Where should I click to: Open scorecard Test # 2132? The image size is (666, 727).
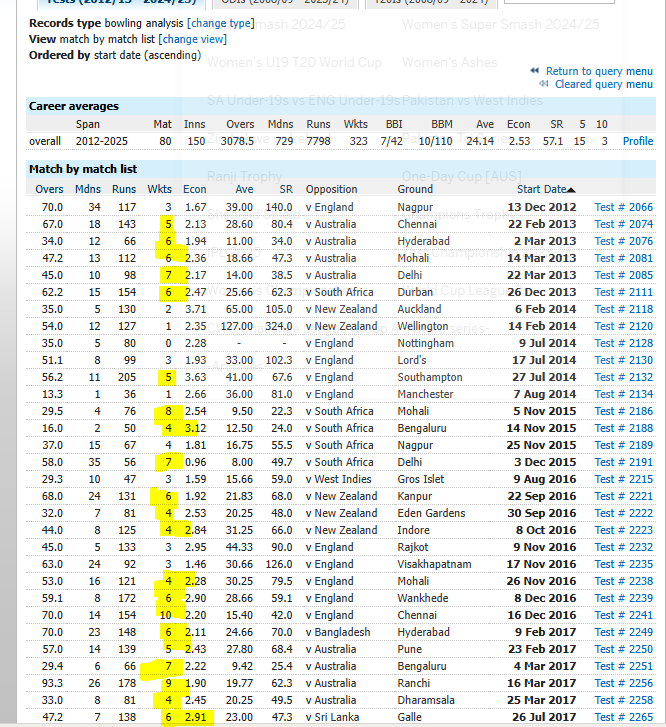pos(623,377)
